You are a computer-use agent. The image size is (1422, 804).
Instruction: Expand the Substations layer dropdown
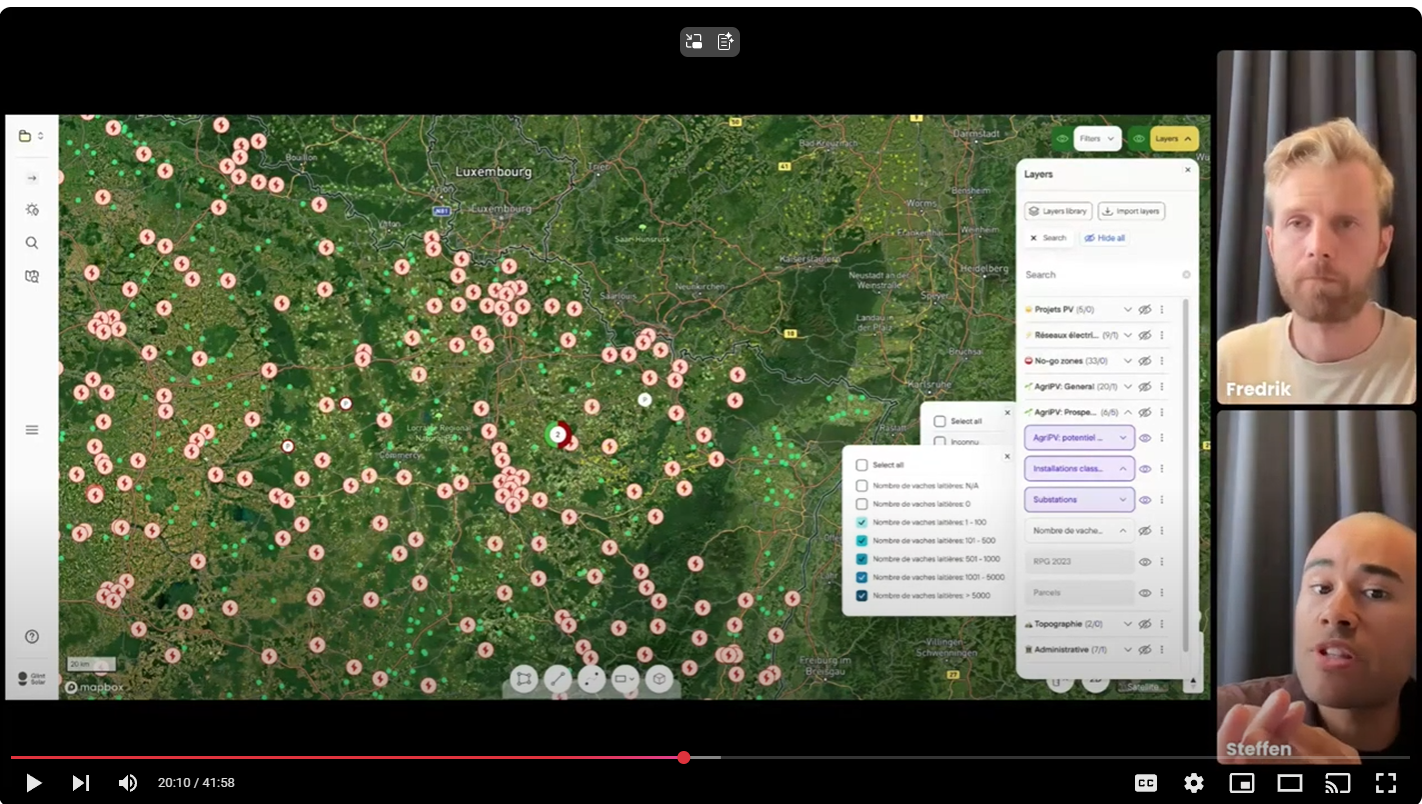tap(1123, 500)
